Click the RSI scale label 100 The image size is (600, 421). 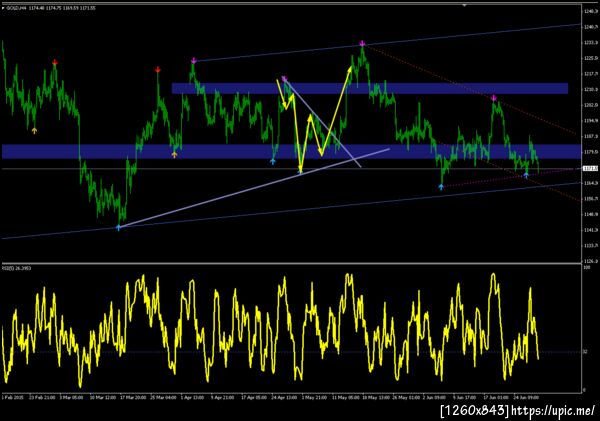click(586, 268)
